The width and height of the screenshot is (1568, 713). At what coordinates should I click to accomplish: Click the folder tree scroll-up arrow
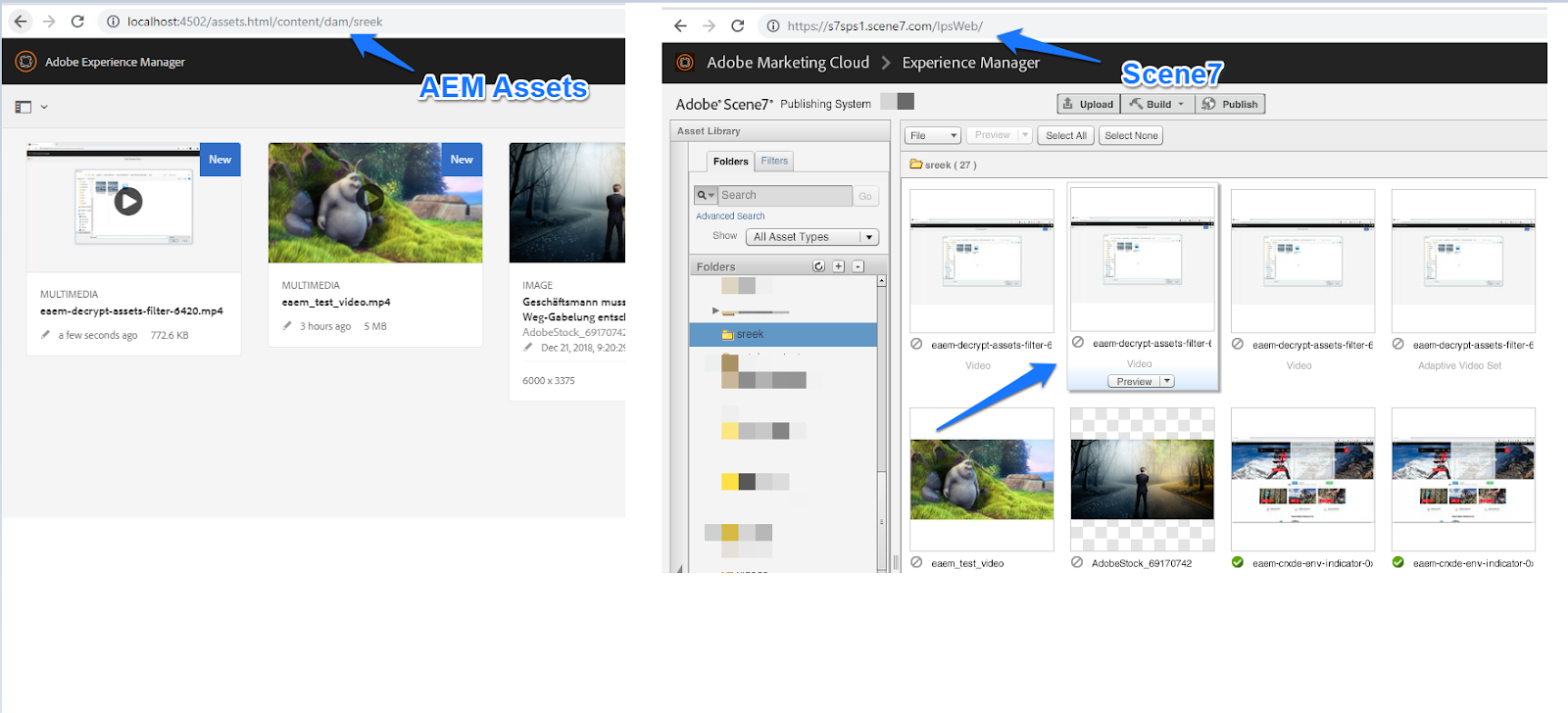[x=882, y=281]
